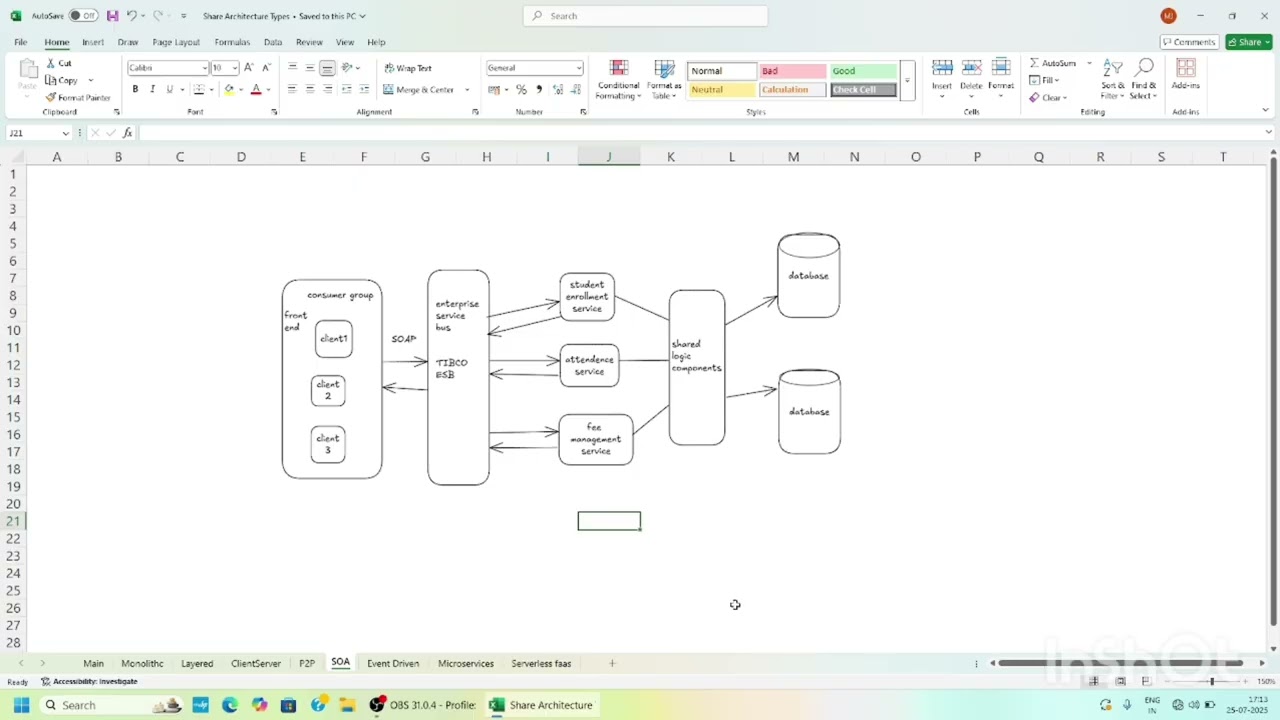Toggle Underline formatting
The width and height of the screenshot is (1280, 720).
169,89
